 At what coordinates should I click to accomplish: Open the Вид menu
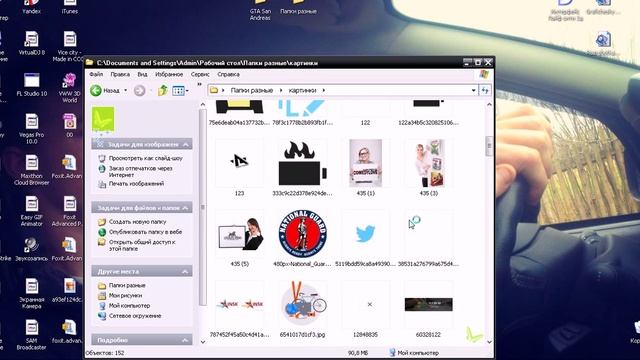pyautogui.click(x=142, y=74)
